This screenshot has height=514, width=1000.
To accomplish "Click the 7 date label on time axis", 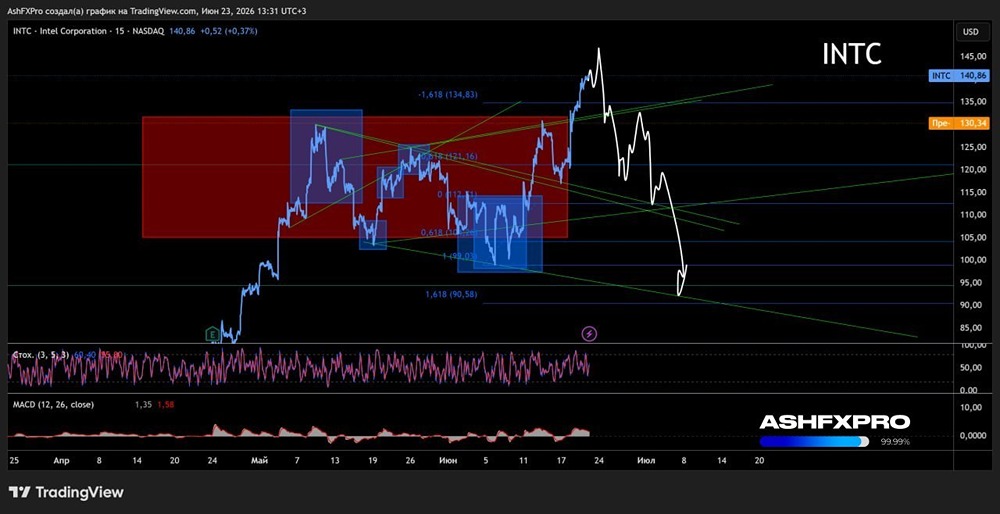I will point(297,460).
